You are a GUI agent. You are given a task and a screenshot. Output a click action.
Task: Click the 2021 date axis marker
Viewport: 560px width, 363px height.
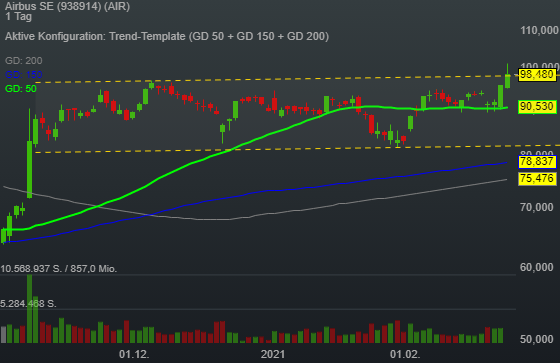pyautogui.click(x=273, y=354)
